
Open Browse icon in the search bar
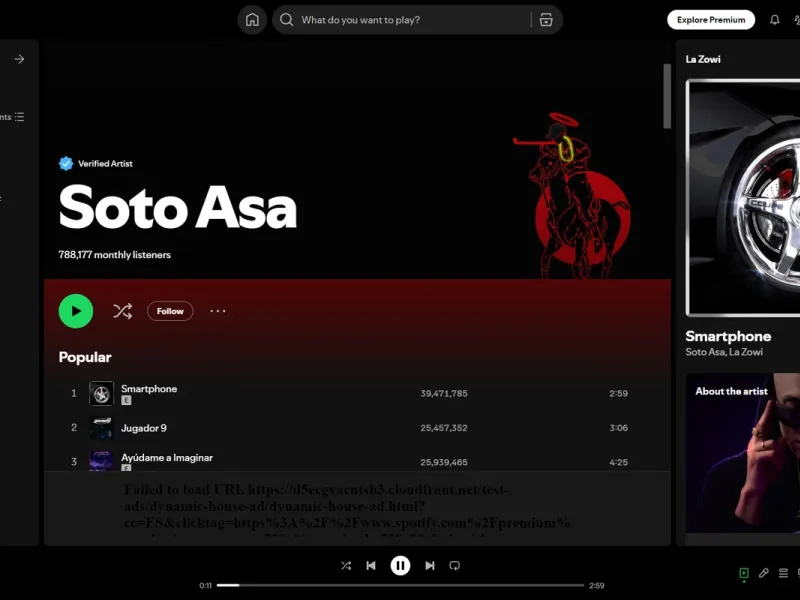546,20
